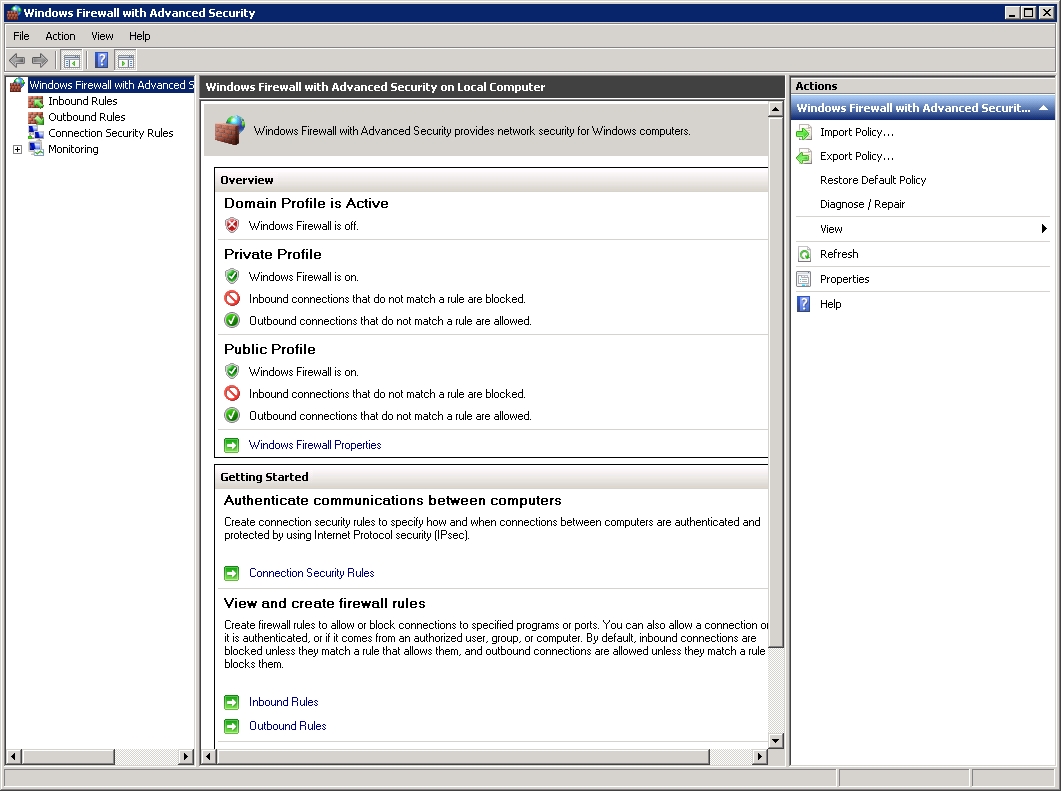Follow the Outbound Rules link in Getting Started

click(288, 725)
